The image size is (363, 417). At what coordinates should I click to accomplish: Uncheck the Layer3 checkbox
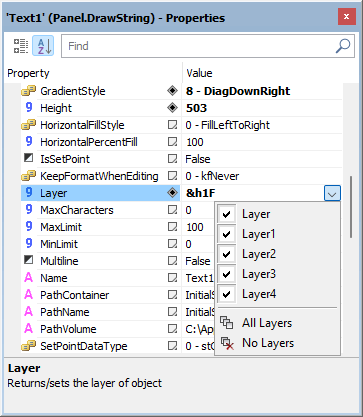tap(227, 274)
